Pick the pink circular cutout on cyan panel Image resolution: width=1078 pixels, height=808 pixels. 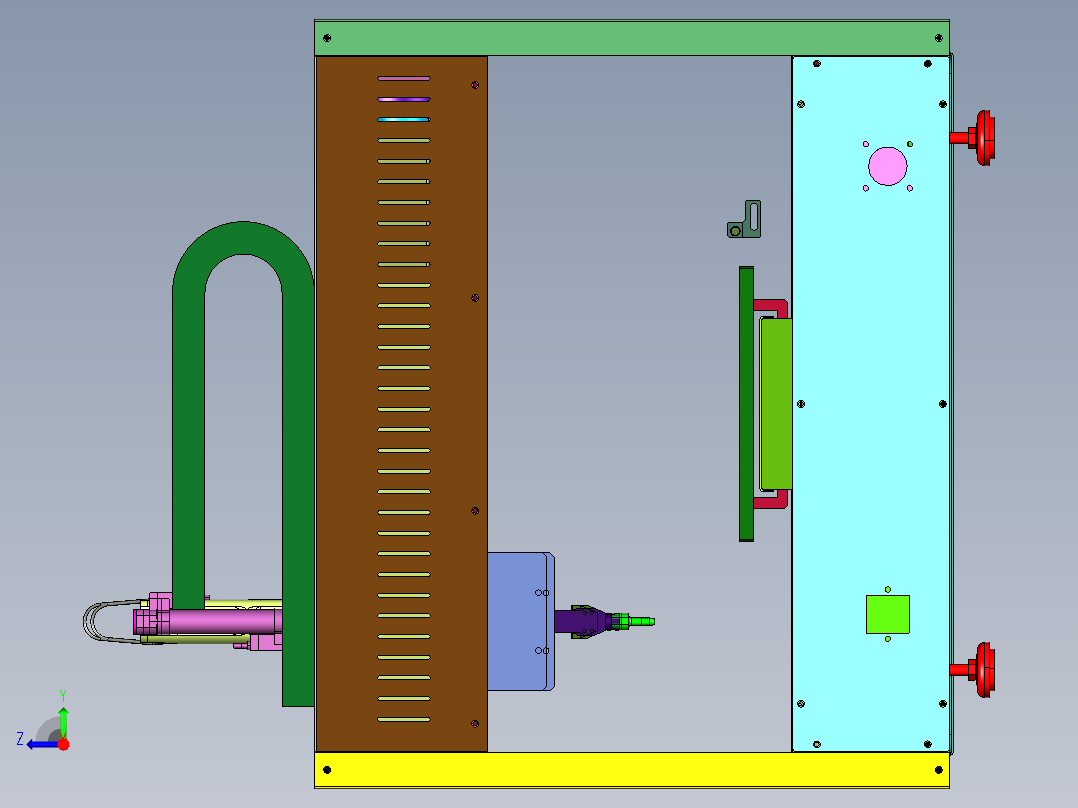coord(888,166)
